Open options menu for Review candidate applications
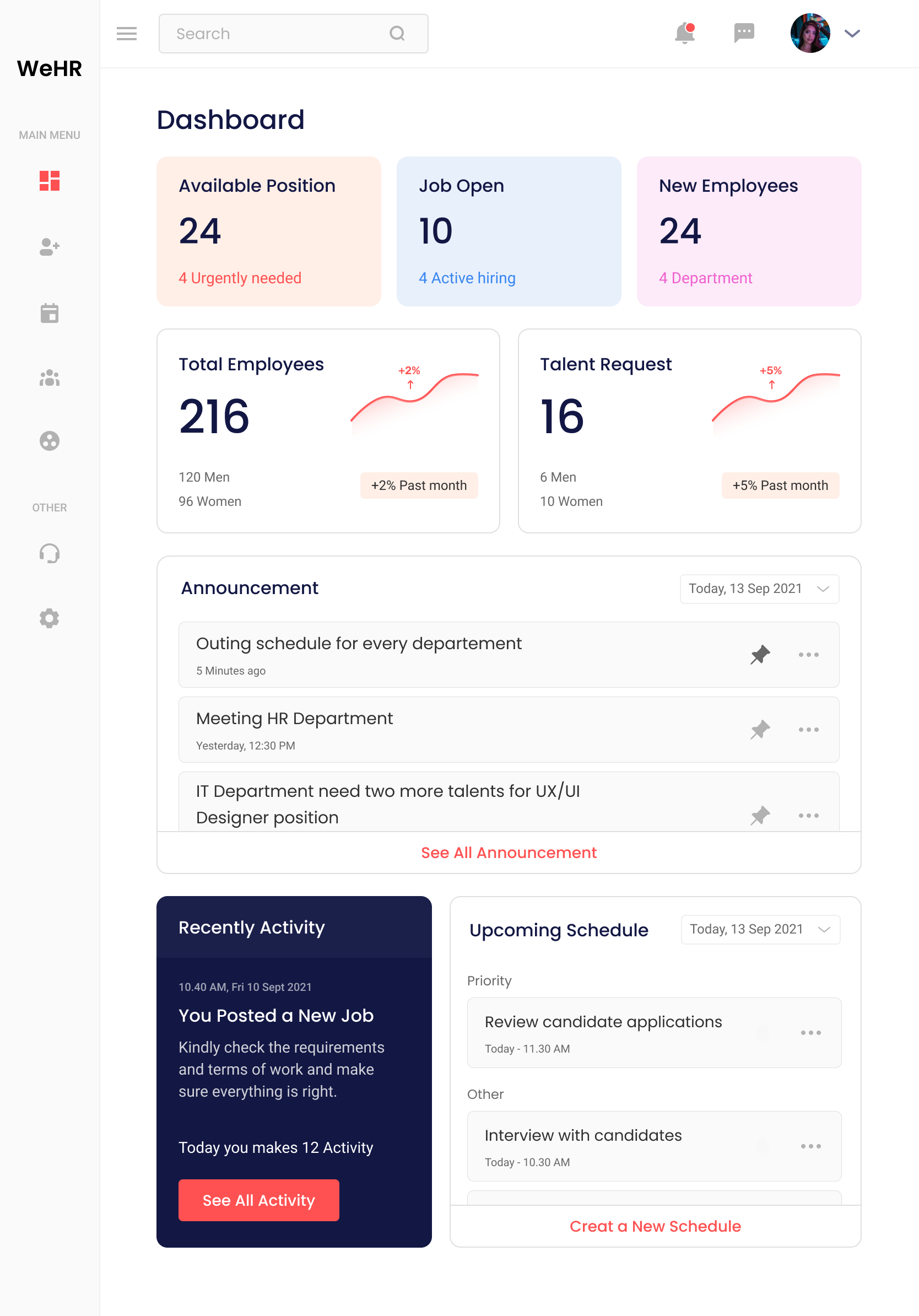 tap(810, 1033)
